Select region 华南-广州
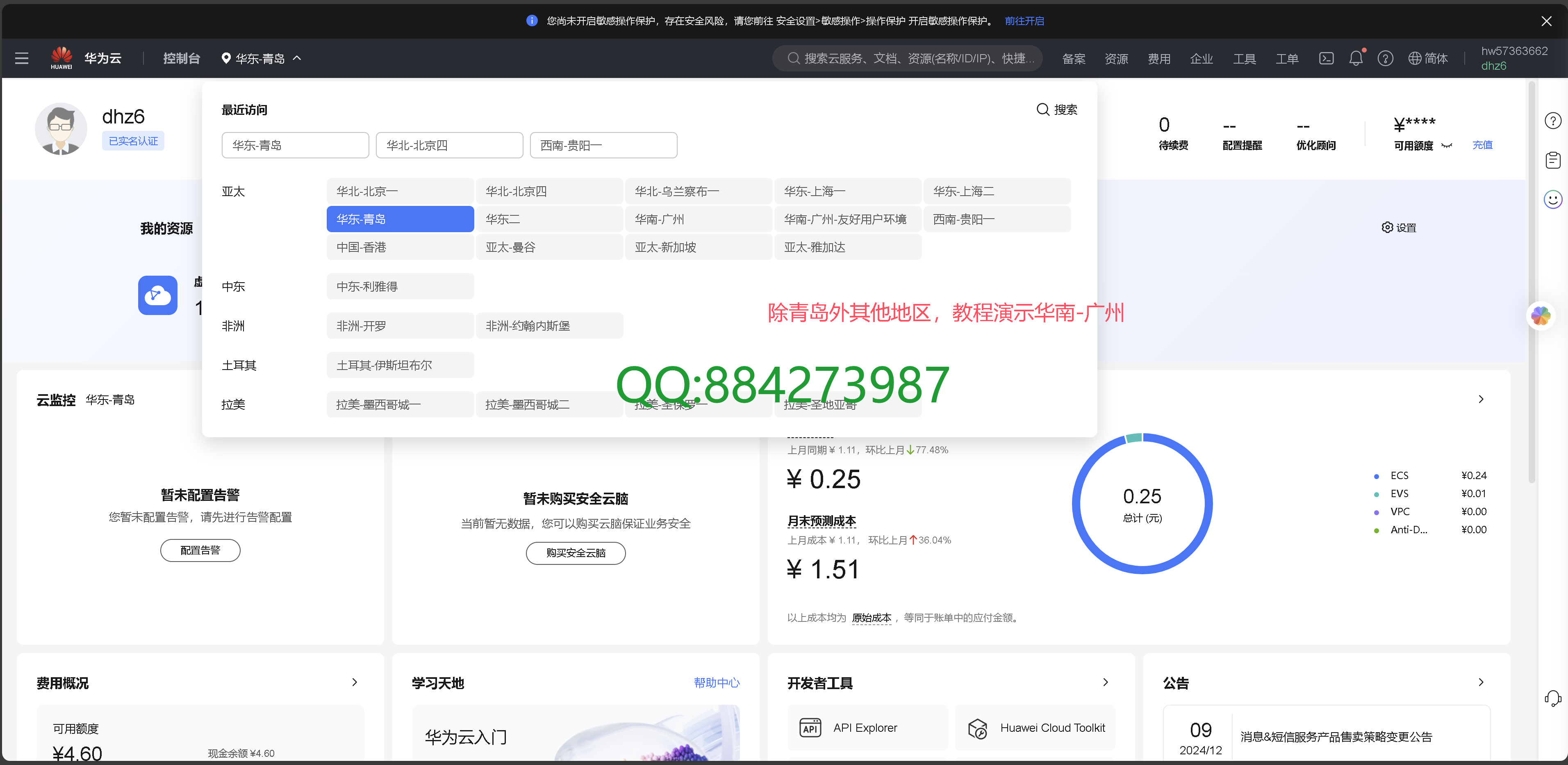The height and width of the screenshot is (765, 1568). 698,219
